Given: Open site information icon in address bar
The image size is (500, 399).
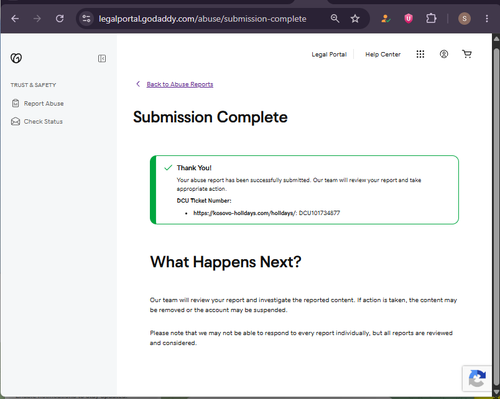Looking at the screenshot, I should click(86, 19).
